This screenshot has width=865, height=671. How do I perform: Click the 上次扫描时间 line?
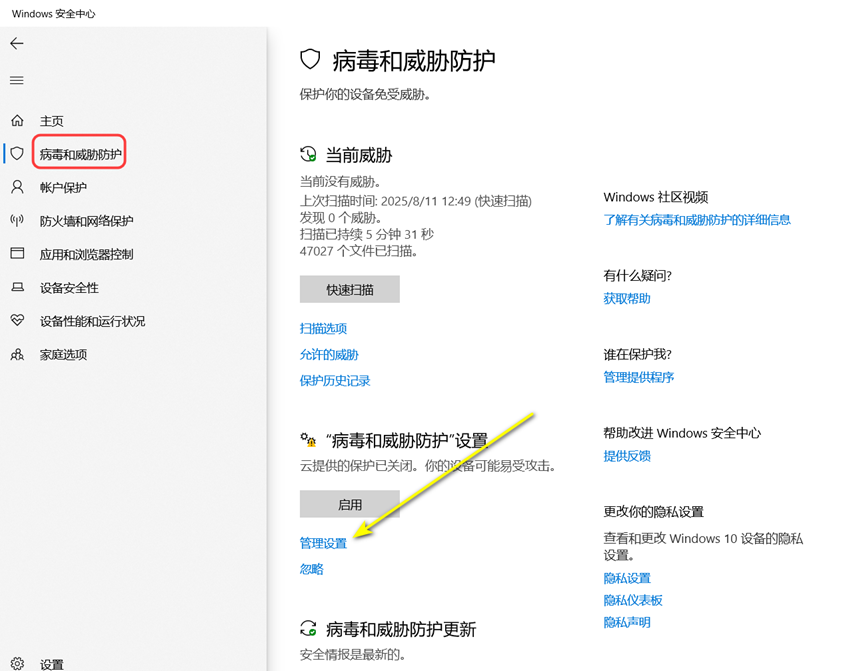tap(415, 201)
